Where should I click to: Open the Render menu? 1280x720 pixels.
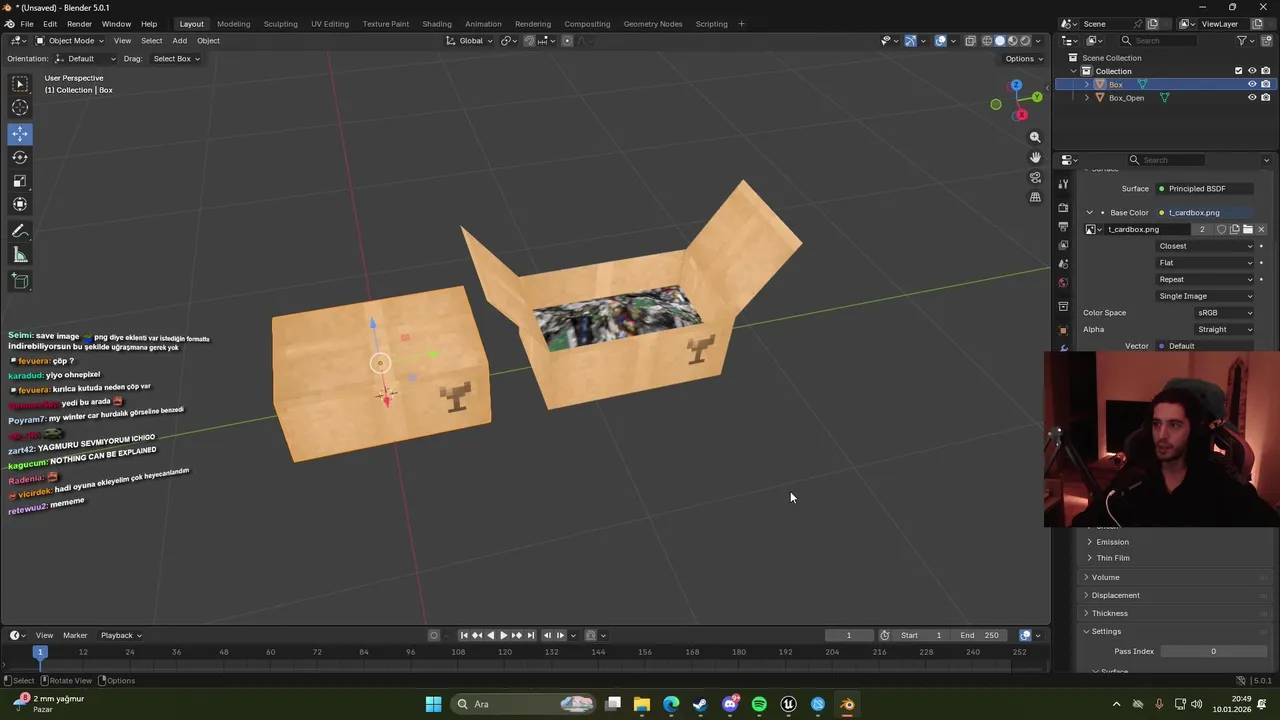pos(79,24)
